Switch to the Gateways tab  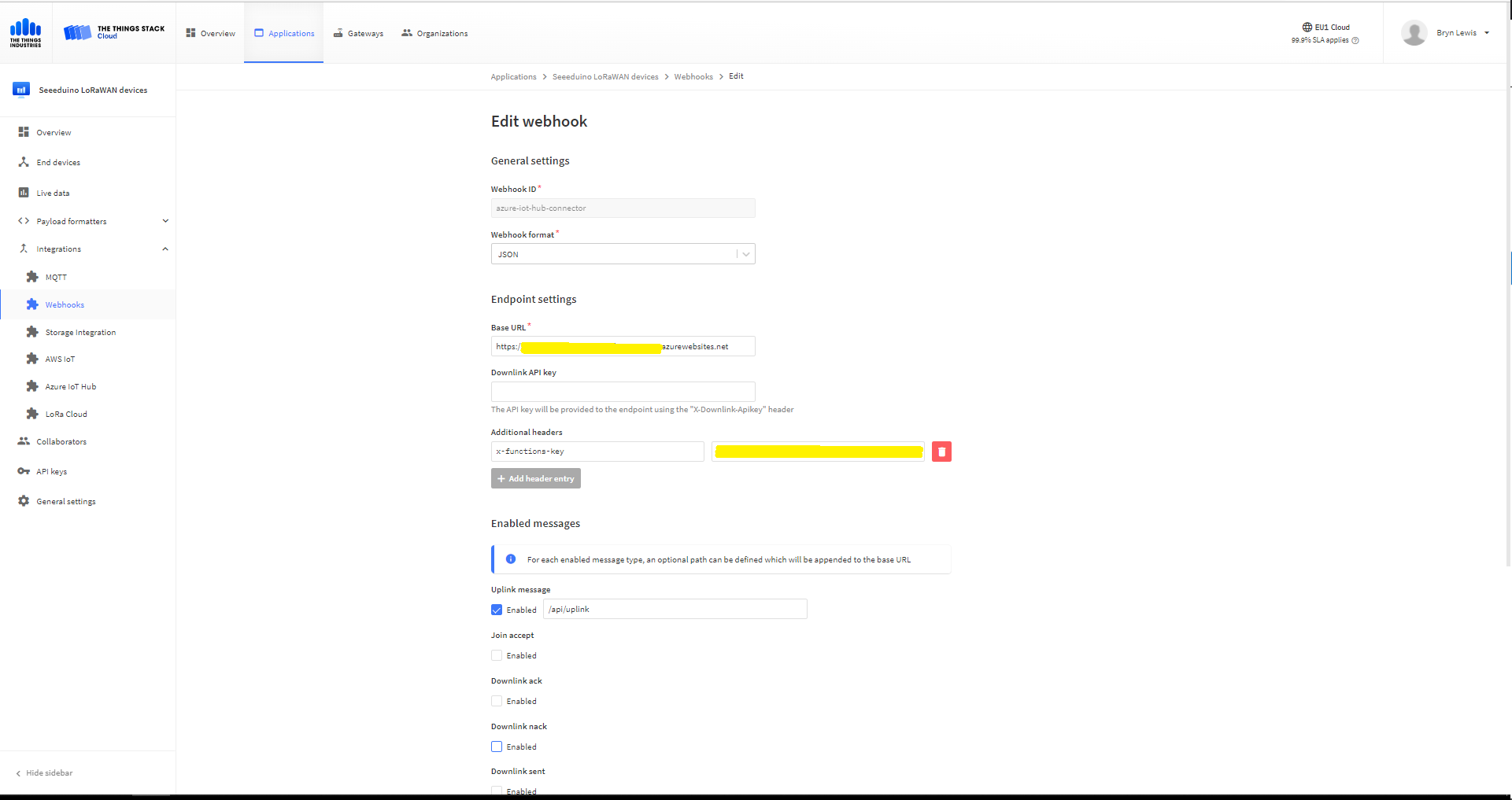pyautogui.click(x=358, y=33)
